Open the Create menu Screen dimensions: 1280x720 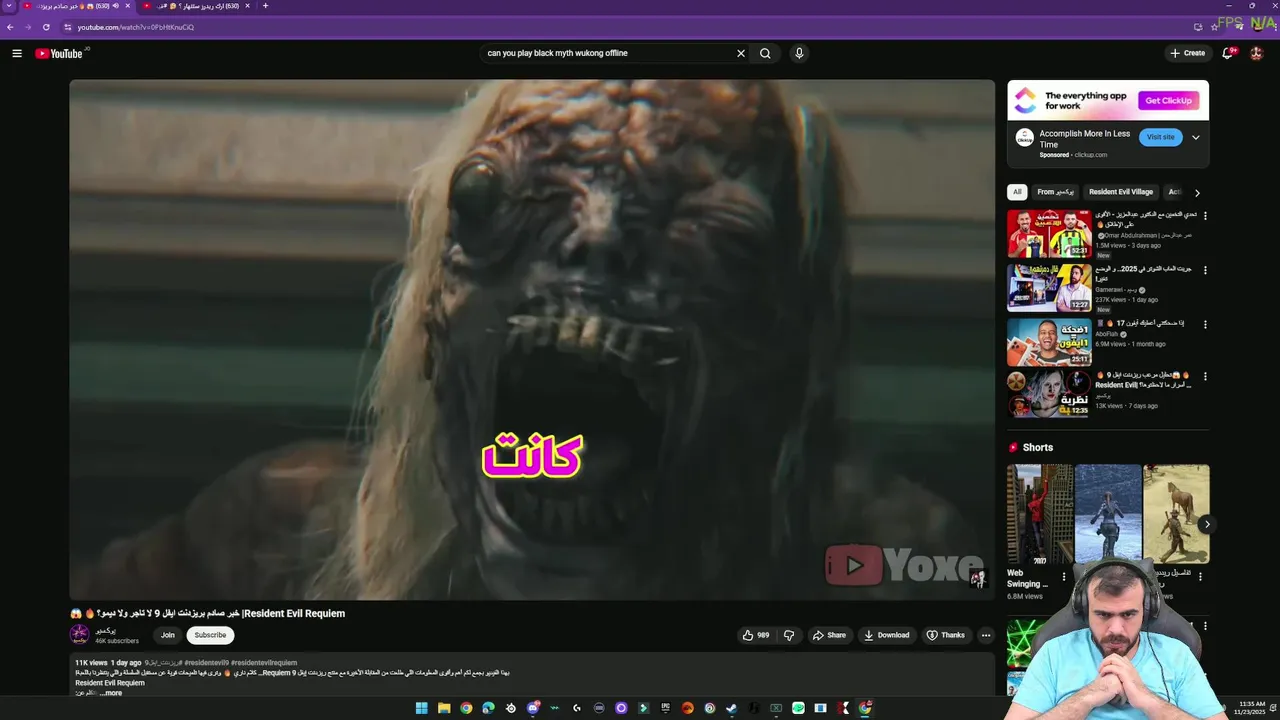1188,53
